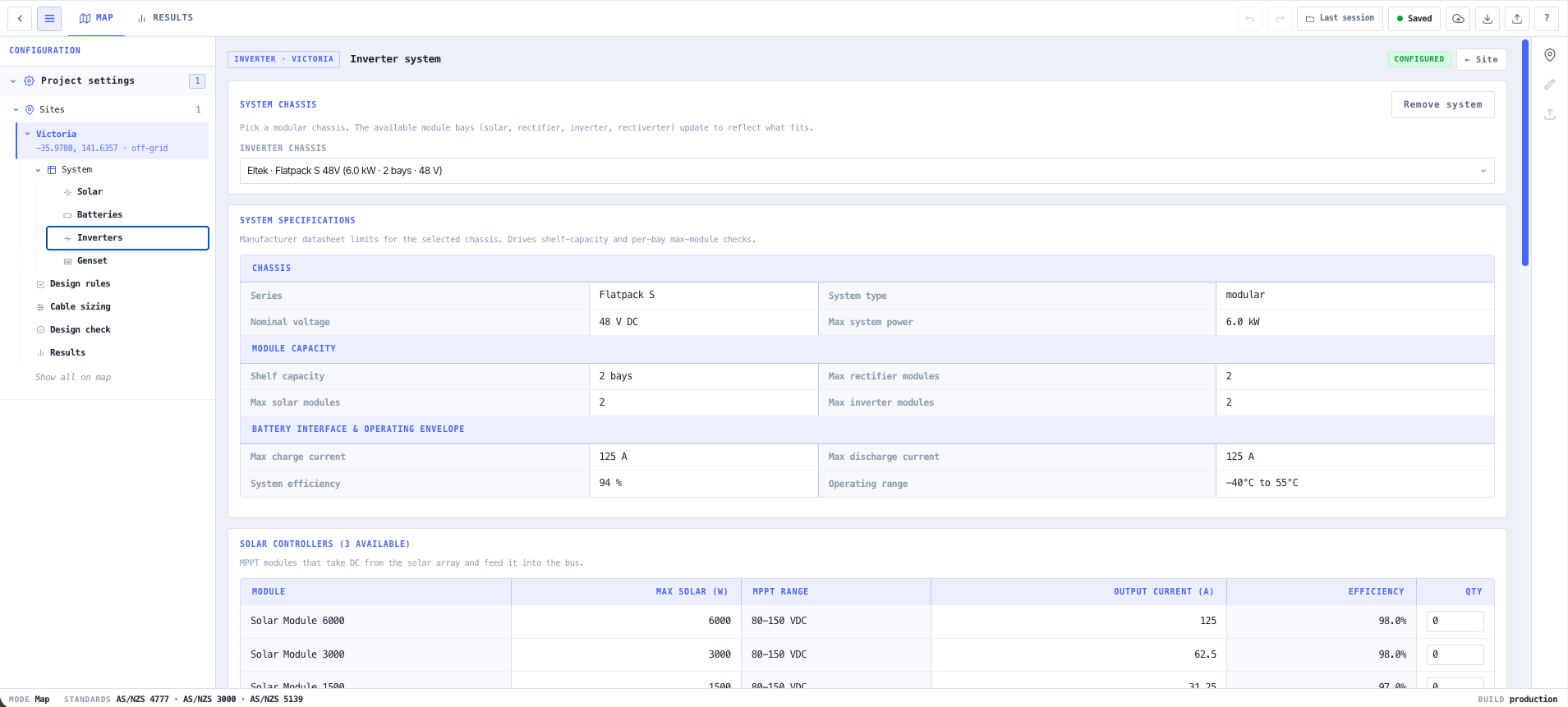Click the sliders icon beside Cable sizing
Image resolution: width=1568 pixels, height=707 pixels.
tap(41, 307)
